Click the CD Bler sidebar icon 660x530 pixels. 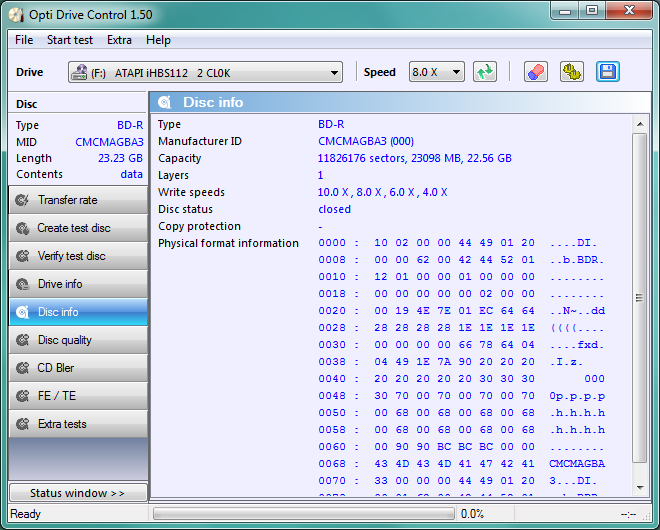click(x=22, y=368)
